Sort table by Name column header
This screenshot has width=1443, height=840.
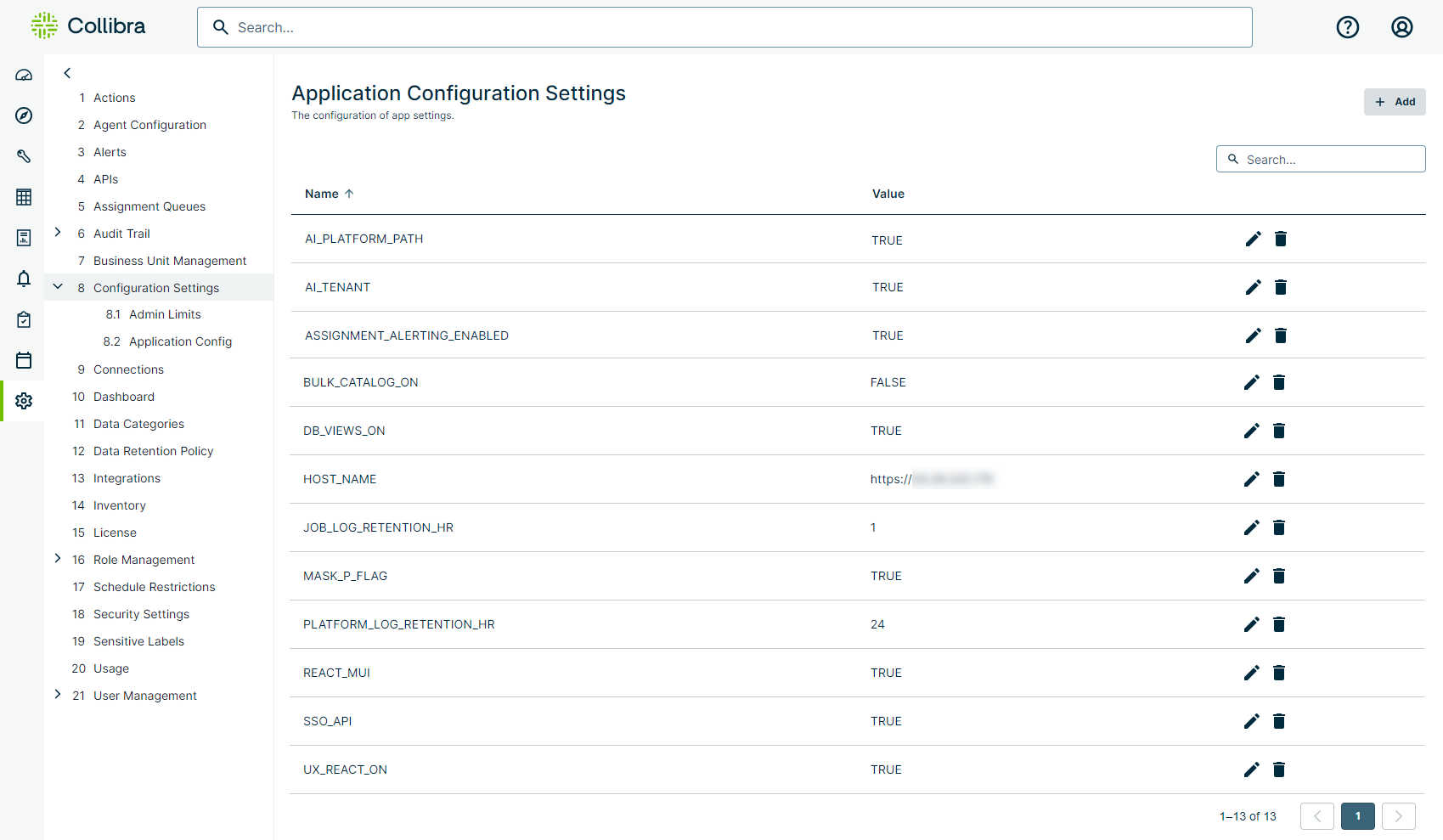[x=322, y=194]
